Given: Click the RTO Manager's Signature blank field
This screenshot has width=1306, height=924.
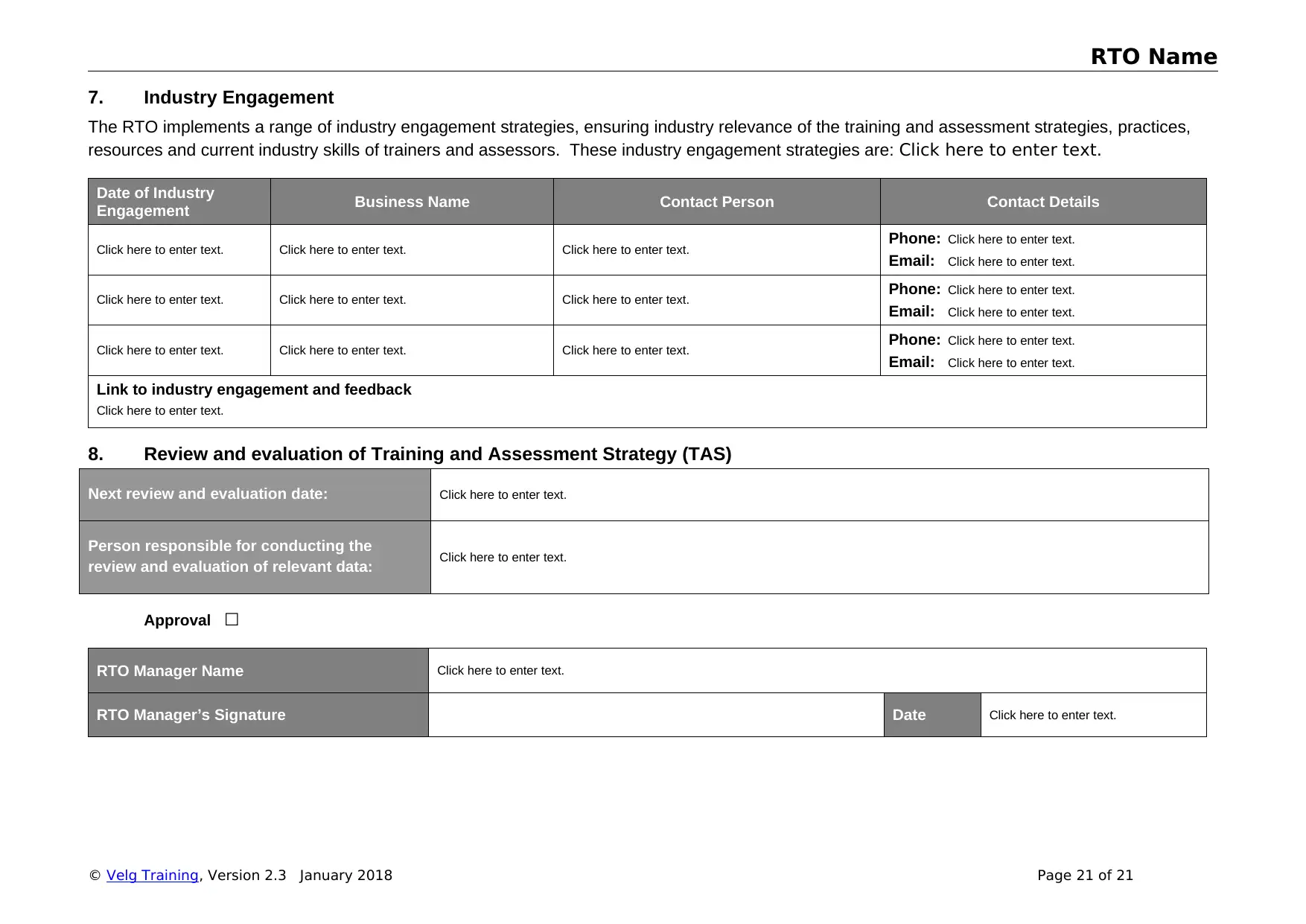Looking at the screenshot, I should [x=656, y=715].
